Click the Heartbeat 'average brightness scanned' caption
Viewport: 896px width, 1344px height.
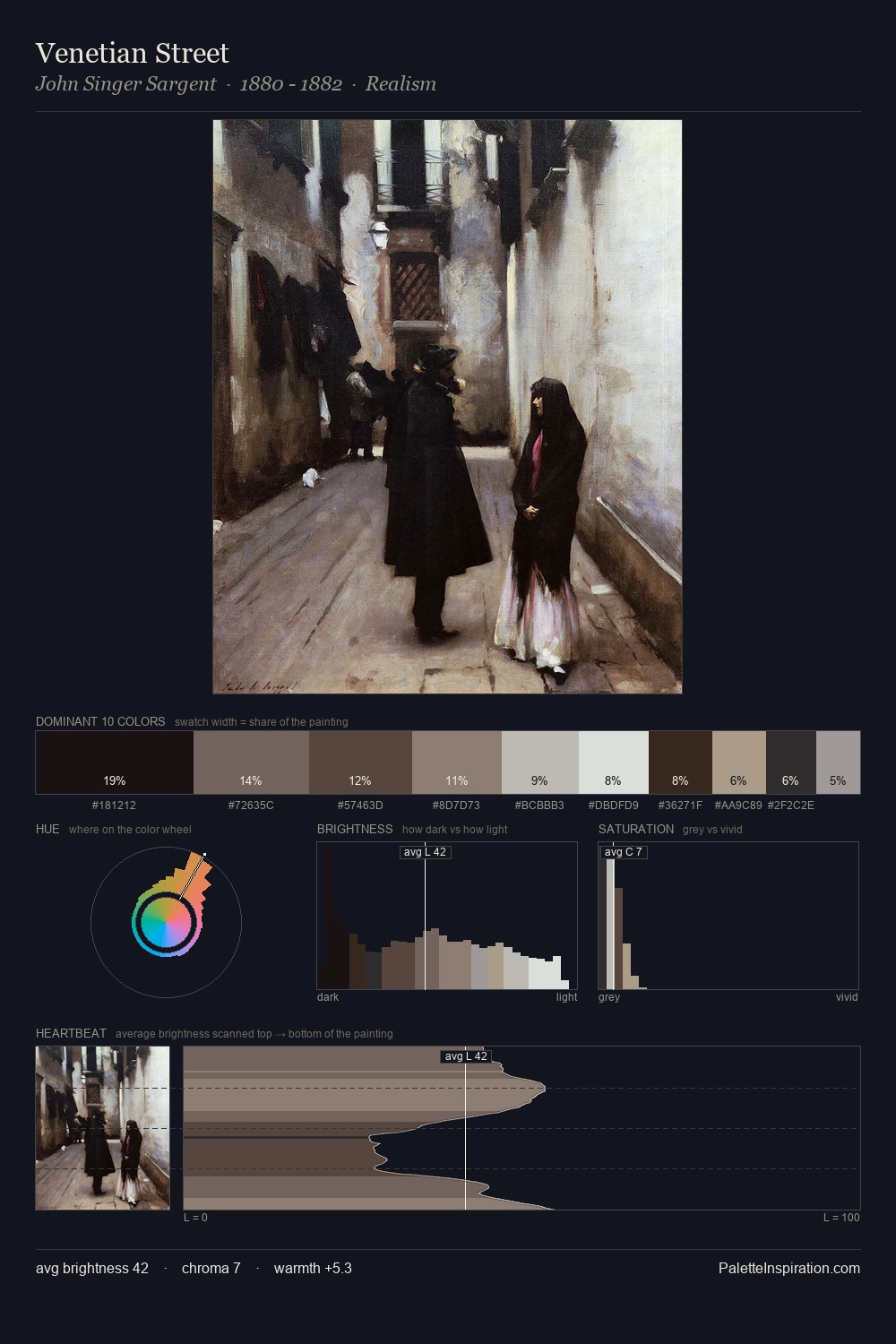[254, 1034]
